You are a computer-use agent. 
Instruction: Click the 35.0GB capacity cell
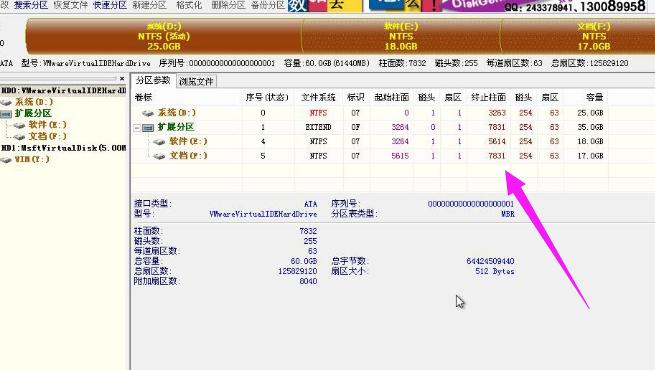[x=590, y=127]
